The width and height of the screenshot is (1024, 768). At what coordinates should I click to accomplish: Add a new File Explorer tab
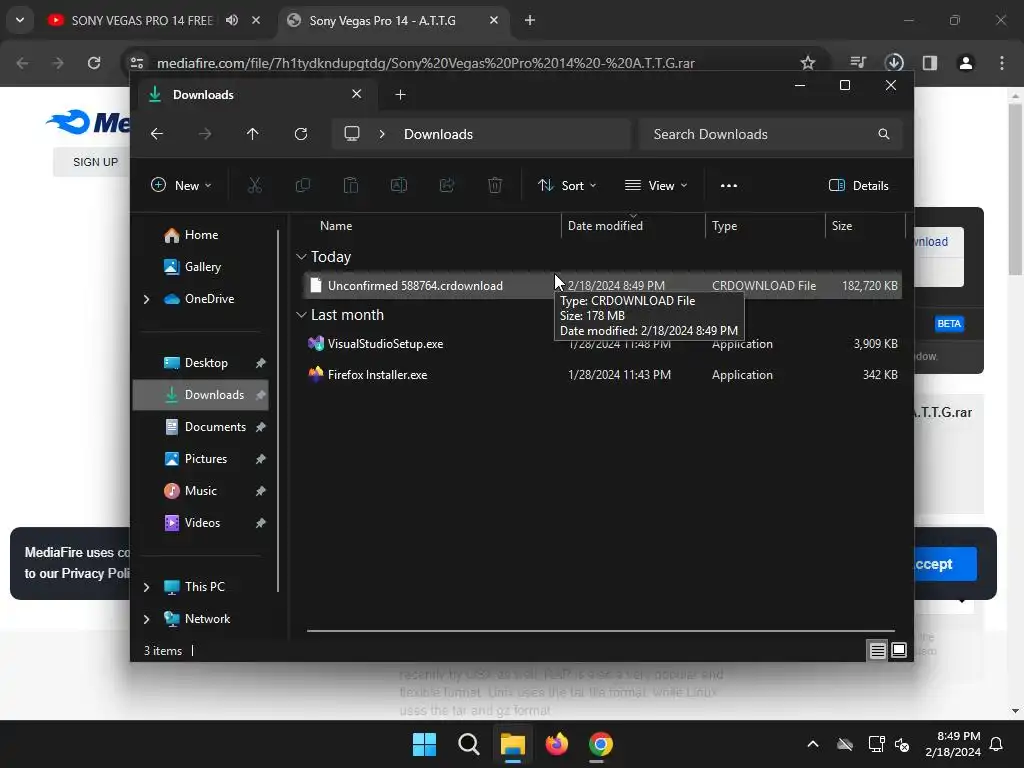point(400,95)
